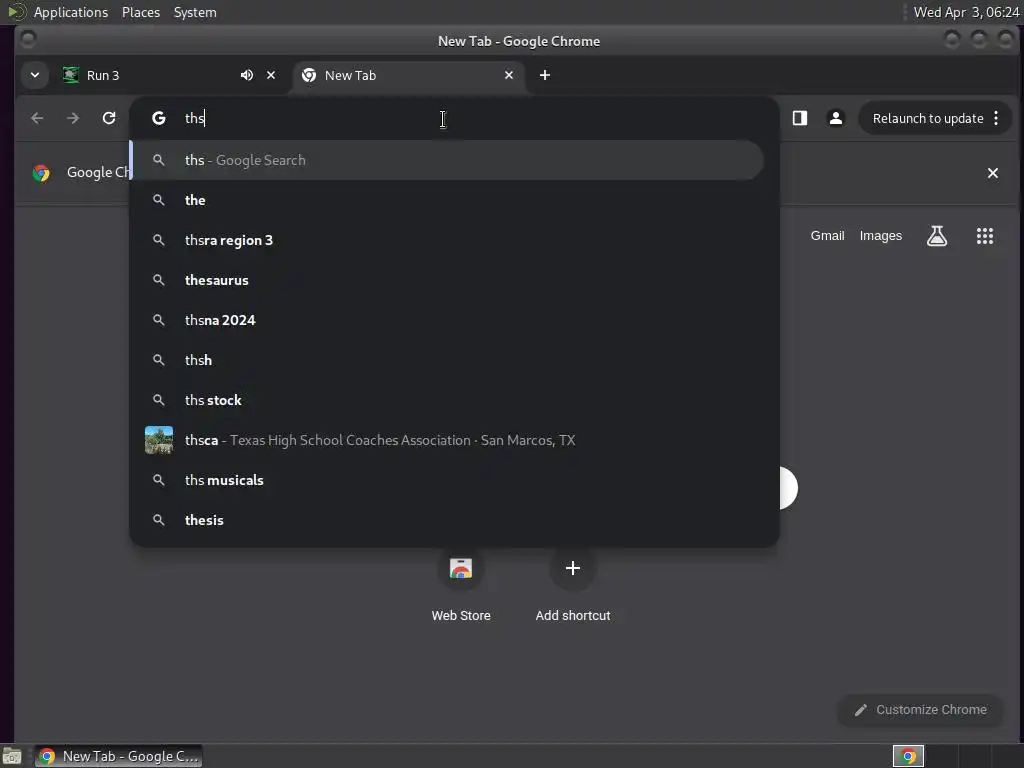This screenshot has height=768, width=1024.
Task: Choose the 'the' suggestion
Action: click(x=447, y=200)
